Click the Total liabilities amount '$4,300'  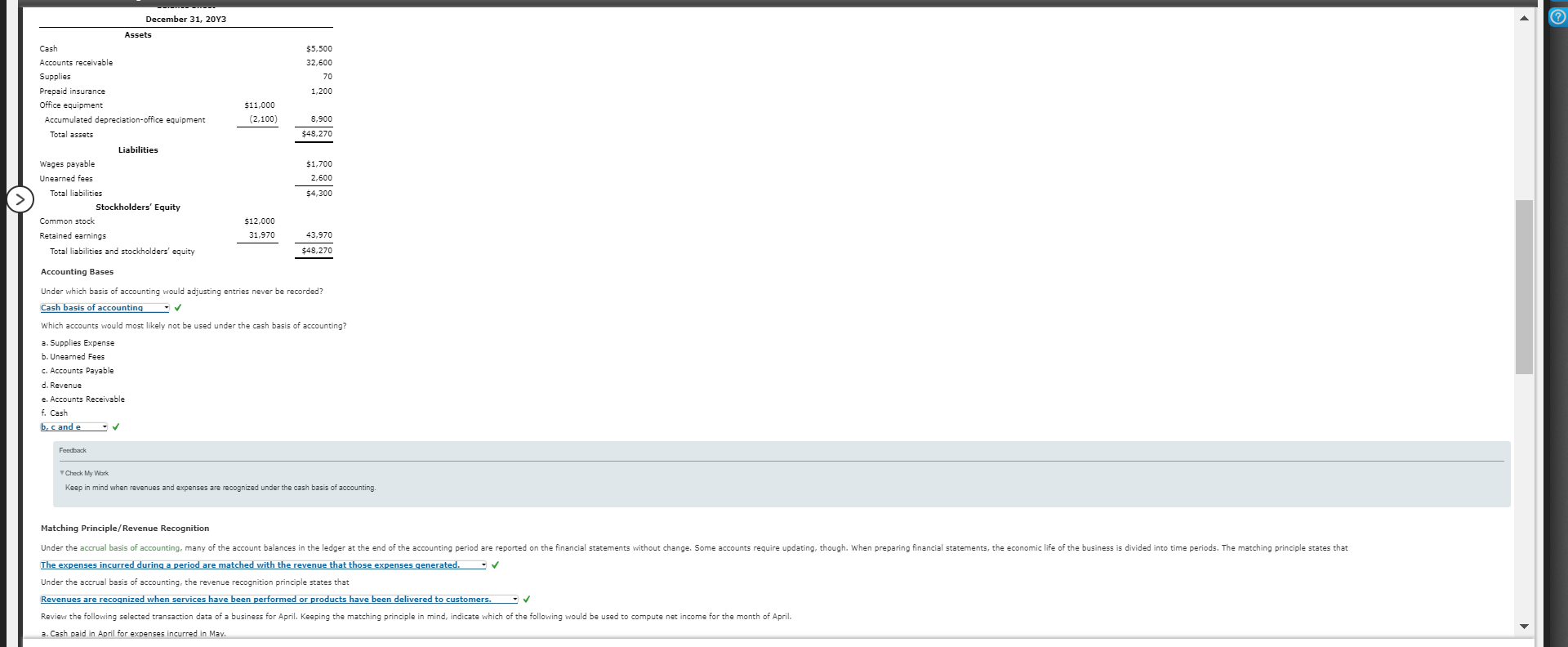tap(319, 194)
